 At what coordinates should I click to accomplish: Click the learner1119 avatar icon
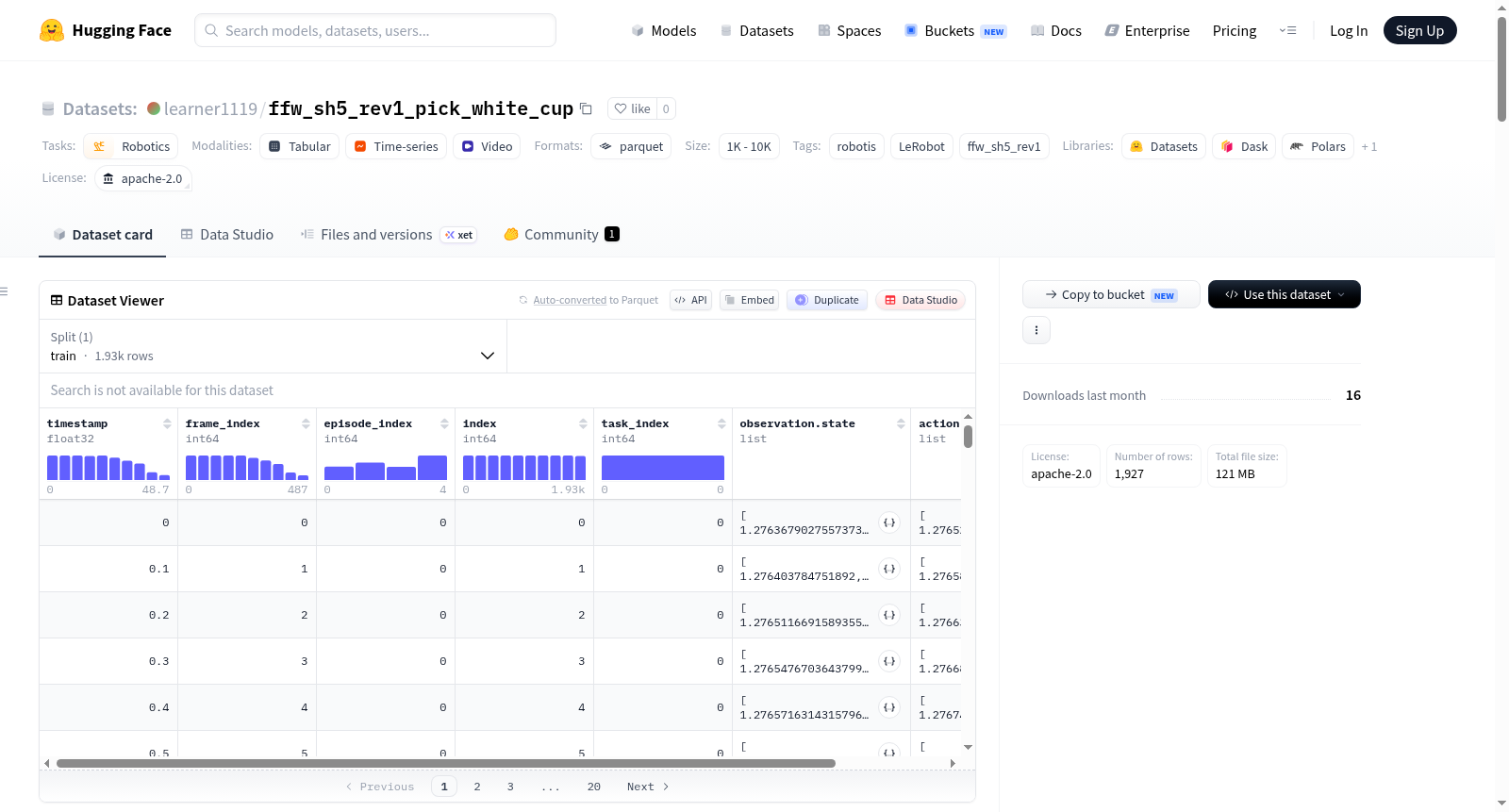154,108
